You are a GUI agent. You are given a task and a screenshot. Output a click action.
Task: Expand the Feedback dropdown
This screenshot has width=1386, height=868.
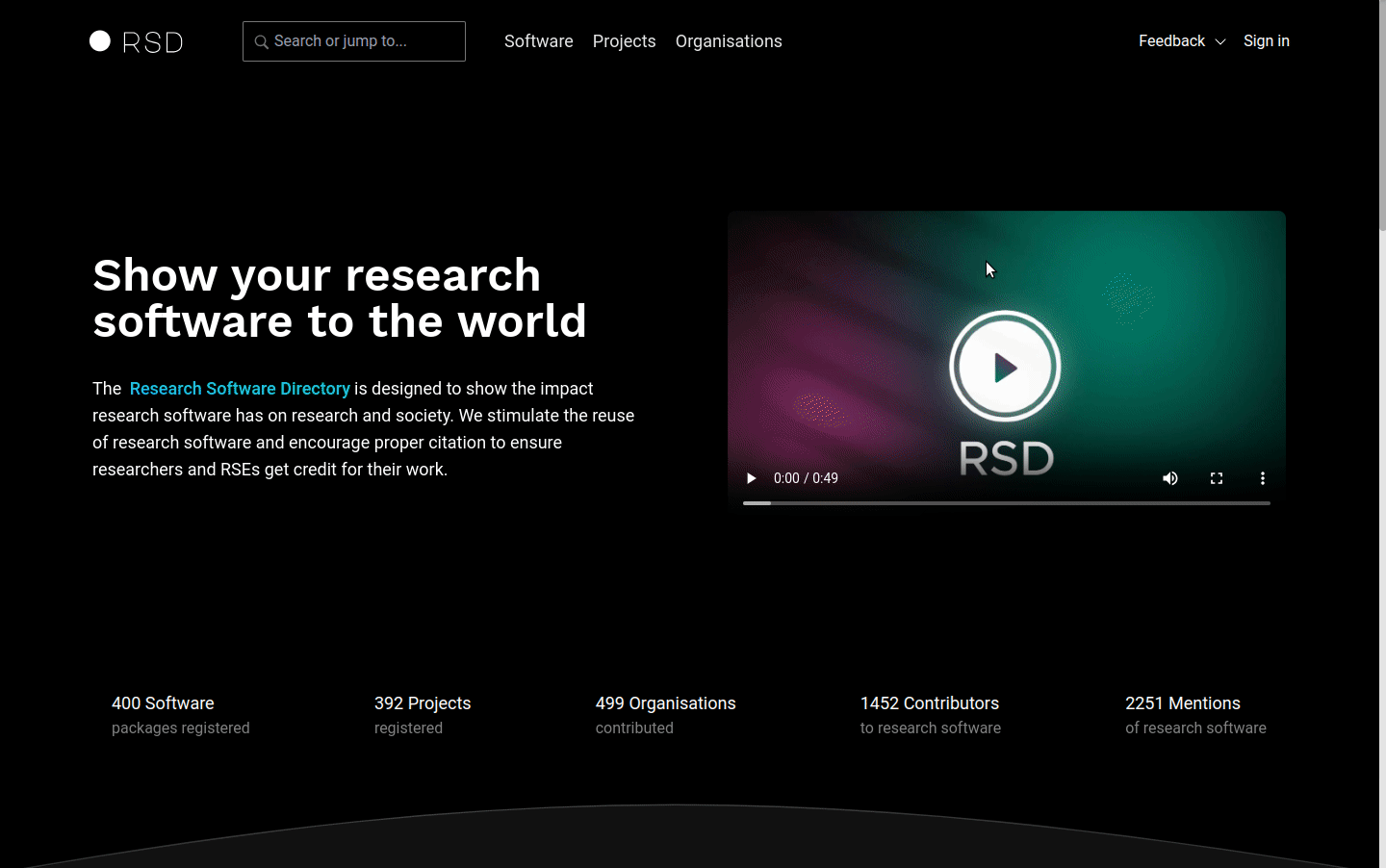[1171, 41]
